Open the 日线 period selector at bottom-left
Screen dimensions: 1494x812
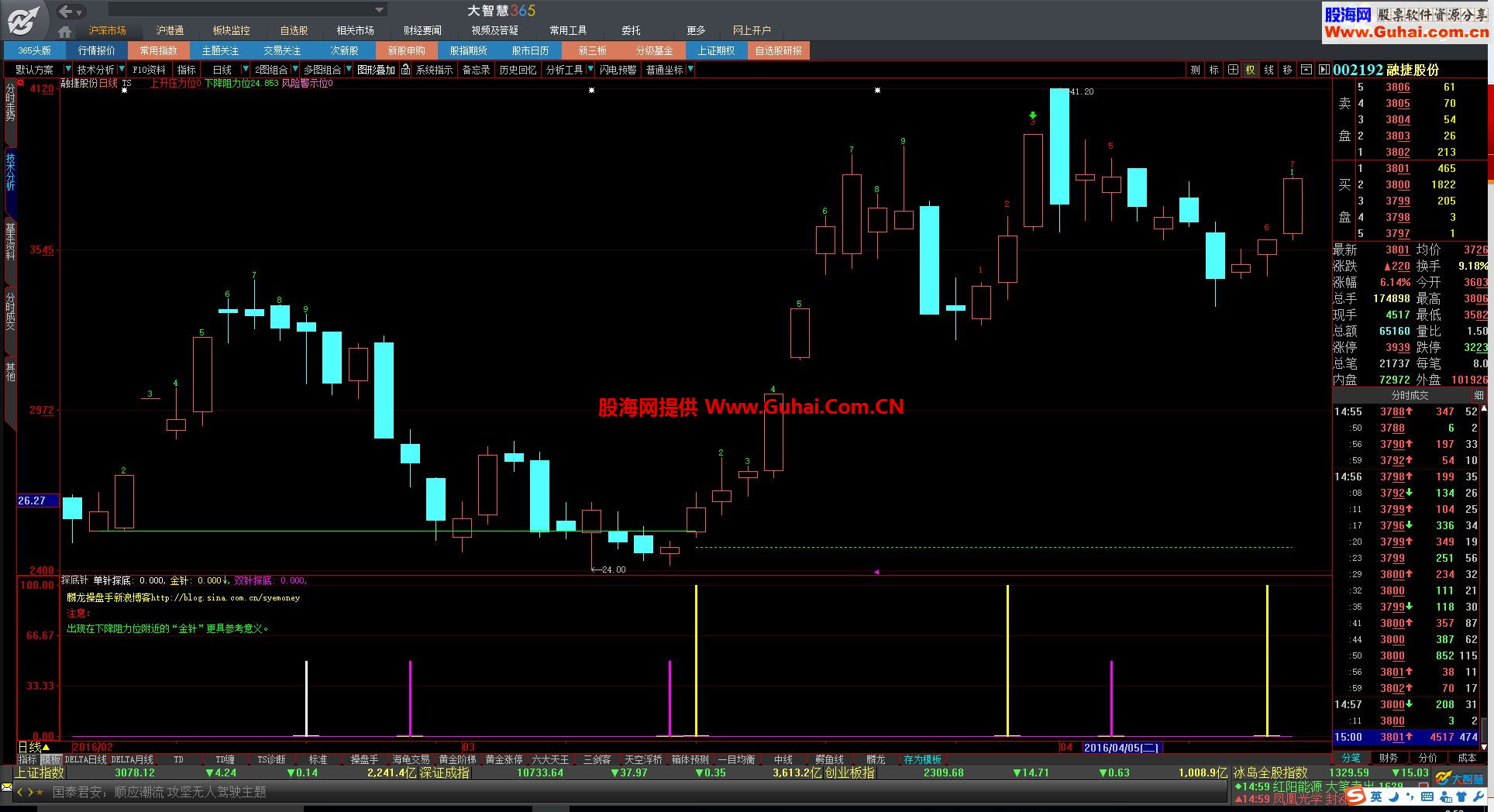(34, 747)
